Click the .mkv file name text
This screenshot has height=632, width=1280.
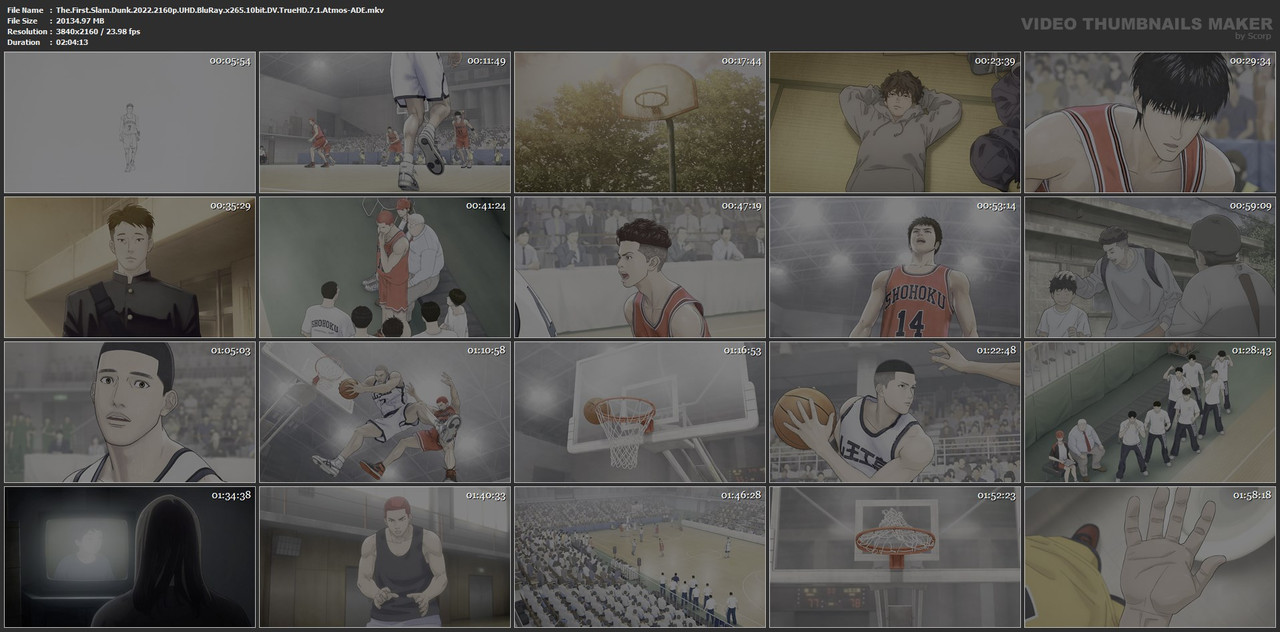click(220, 10)
